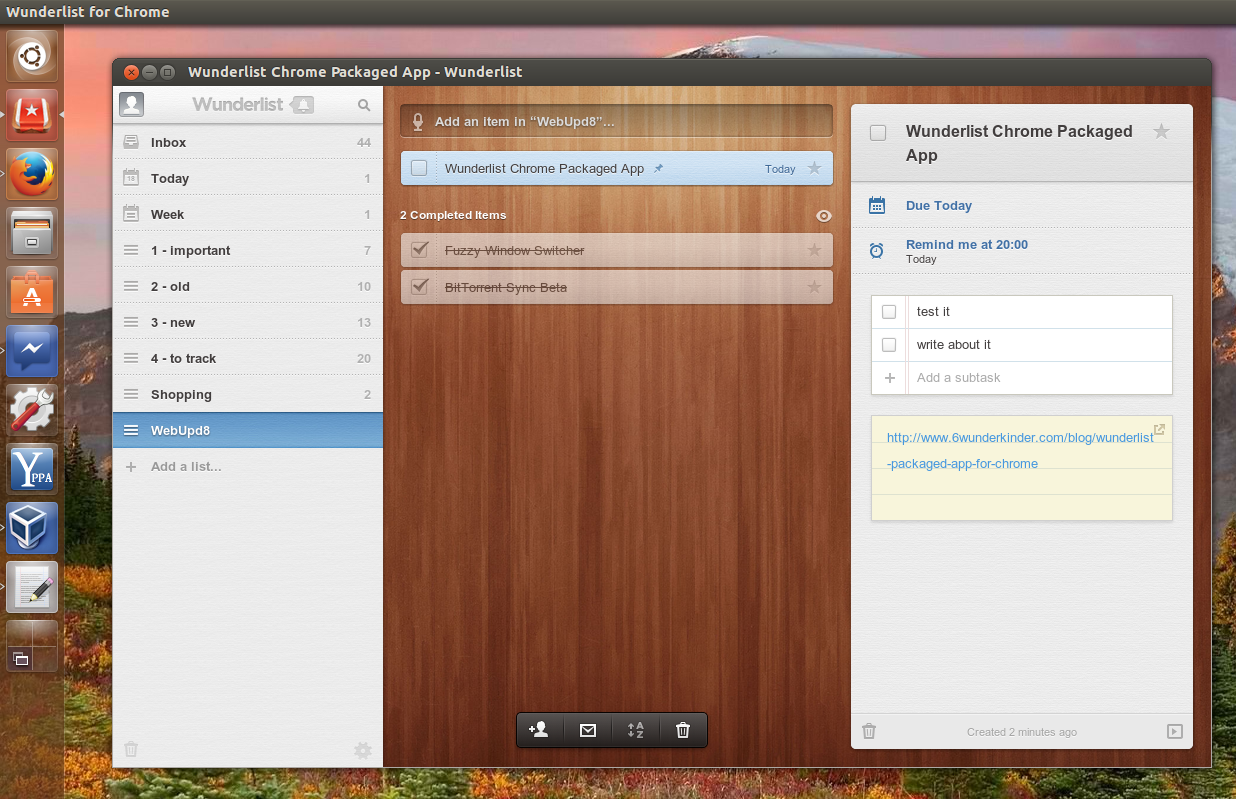Open Ubuntu Software Center launcher icon
Screen dimensions: 1236x799
click(x=32, y=291)
